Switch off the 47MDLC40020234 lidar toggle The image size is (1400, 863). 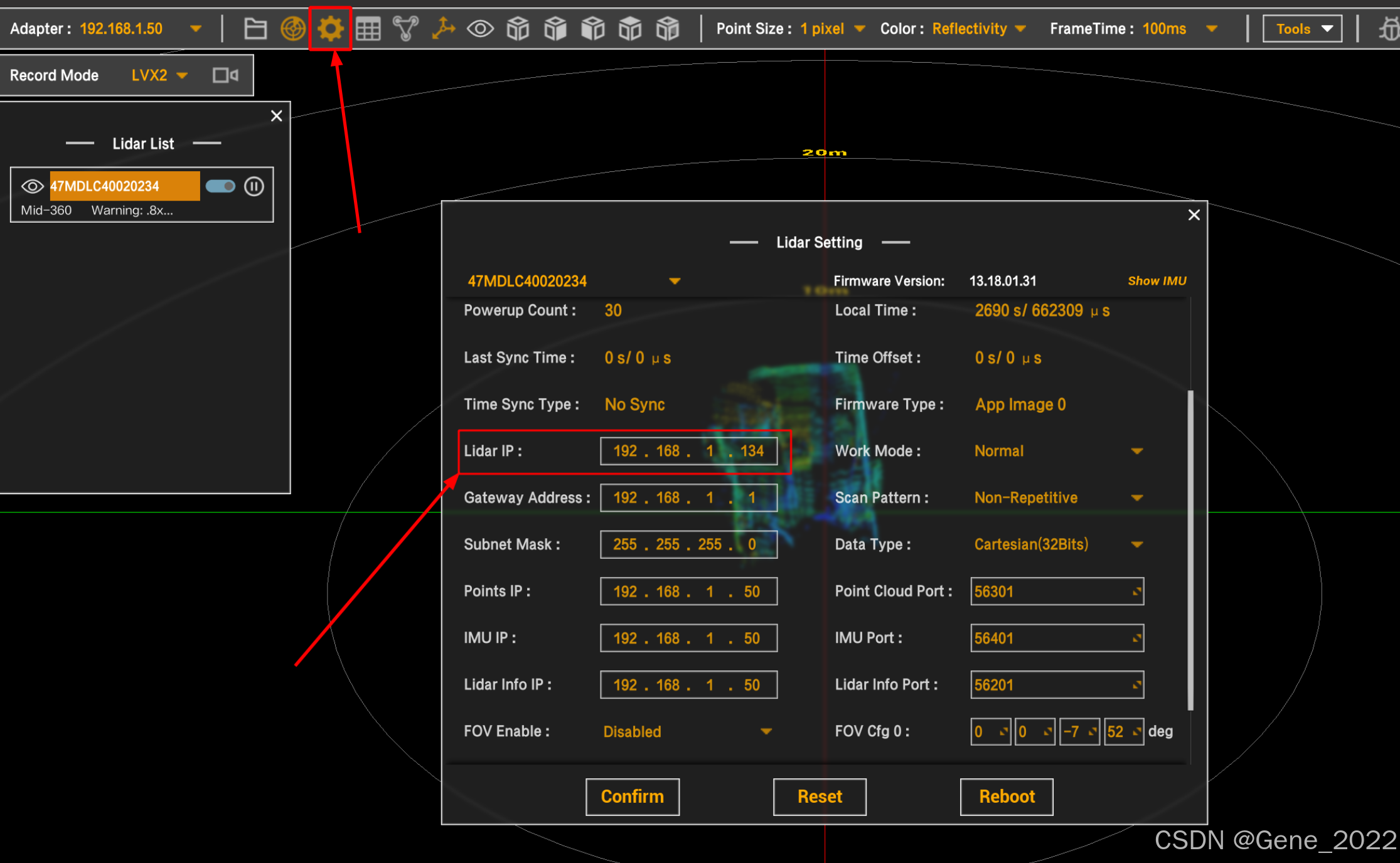pyautogui.click(x=220, y=186)
